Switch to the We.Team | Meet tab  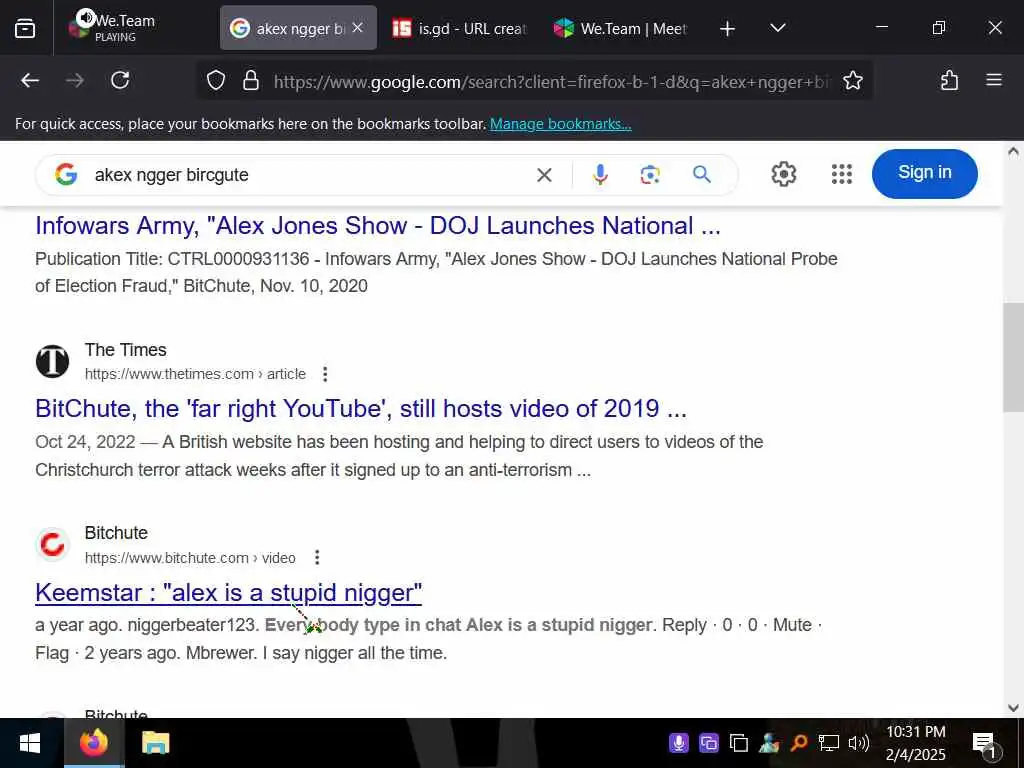[620, 28]
